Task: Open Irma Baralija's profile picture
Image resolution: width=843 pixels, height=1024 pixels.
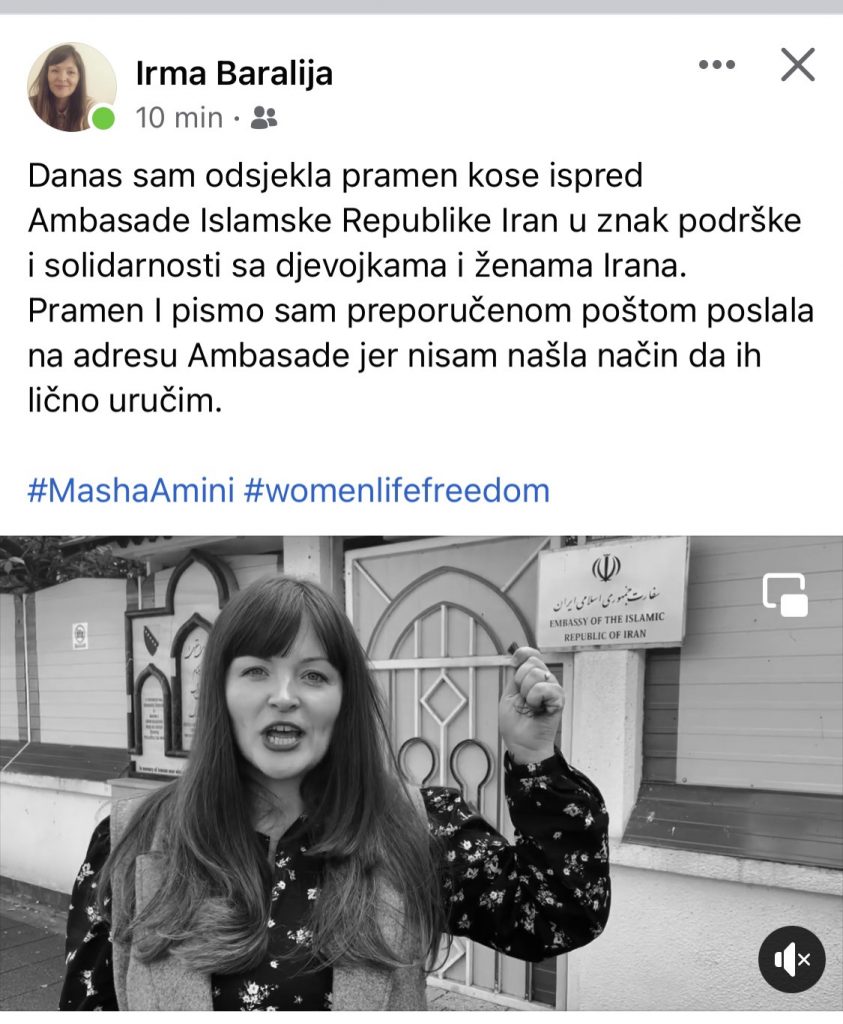Action: click(71, 87)
